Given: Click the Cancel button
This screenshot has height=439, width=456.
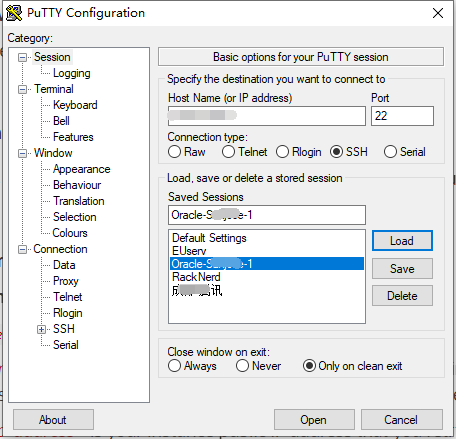Looking at the screenshot, I should [402, 420].
